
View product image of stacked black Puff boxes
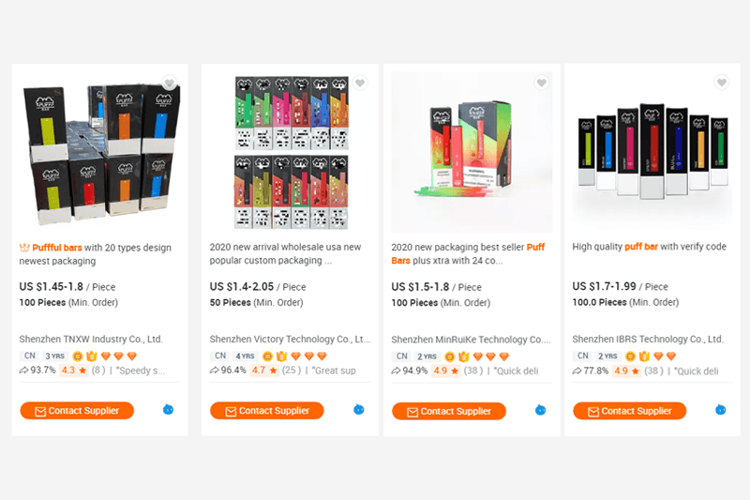point(100,152)
